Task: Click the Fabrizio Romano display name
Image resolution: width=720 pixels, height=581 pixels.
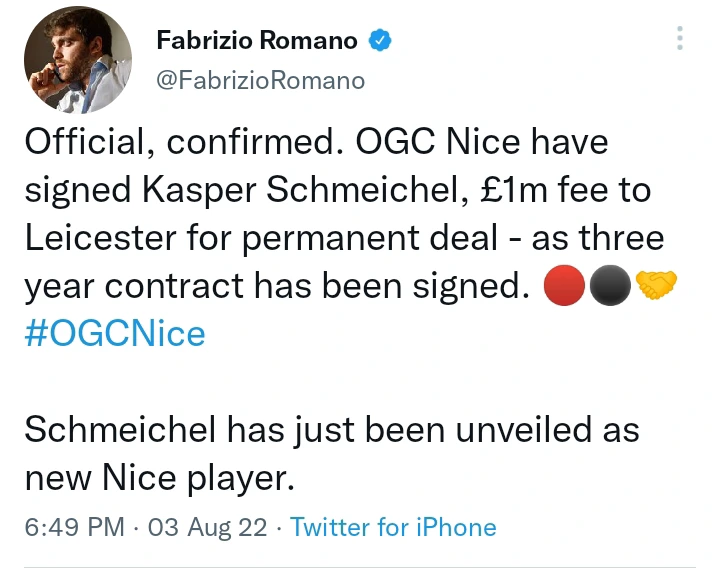Action: click(x=256, y=40)
